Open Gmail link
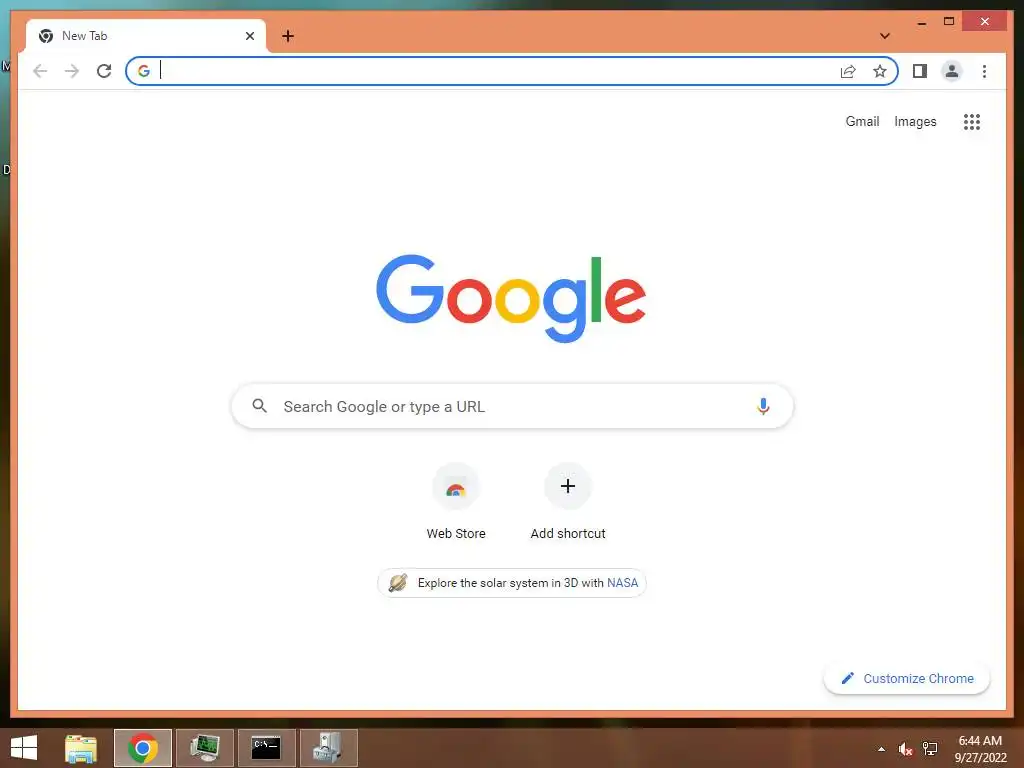The width and height of the screenshot is (1024, 768). 862,121
